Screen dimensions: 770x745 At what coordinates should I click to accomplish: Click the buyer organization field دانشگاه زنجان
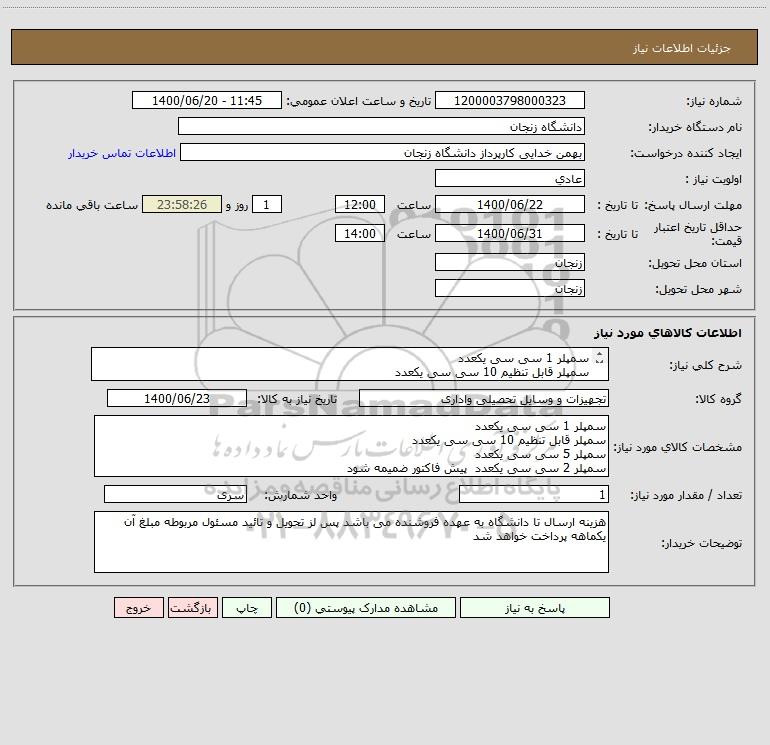click(381, 126)
